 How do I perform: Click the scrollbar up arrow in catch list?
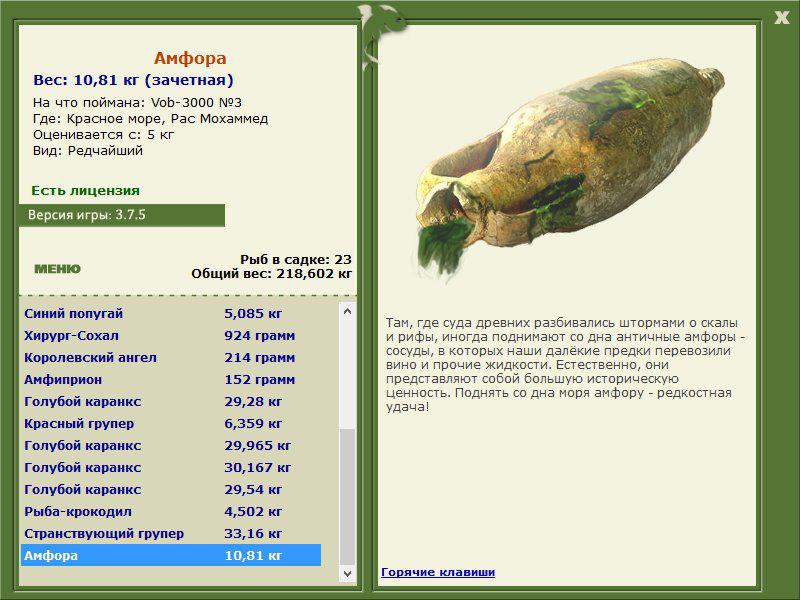tap(347, 311)
